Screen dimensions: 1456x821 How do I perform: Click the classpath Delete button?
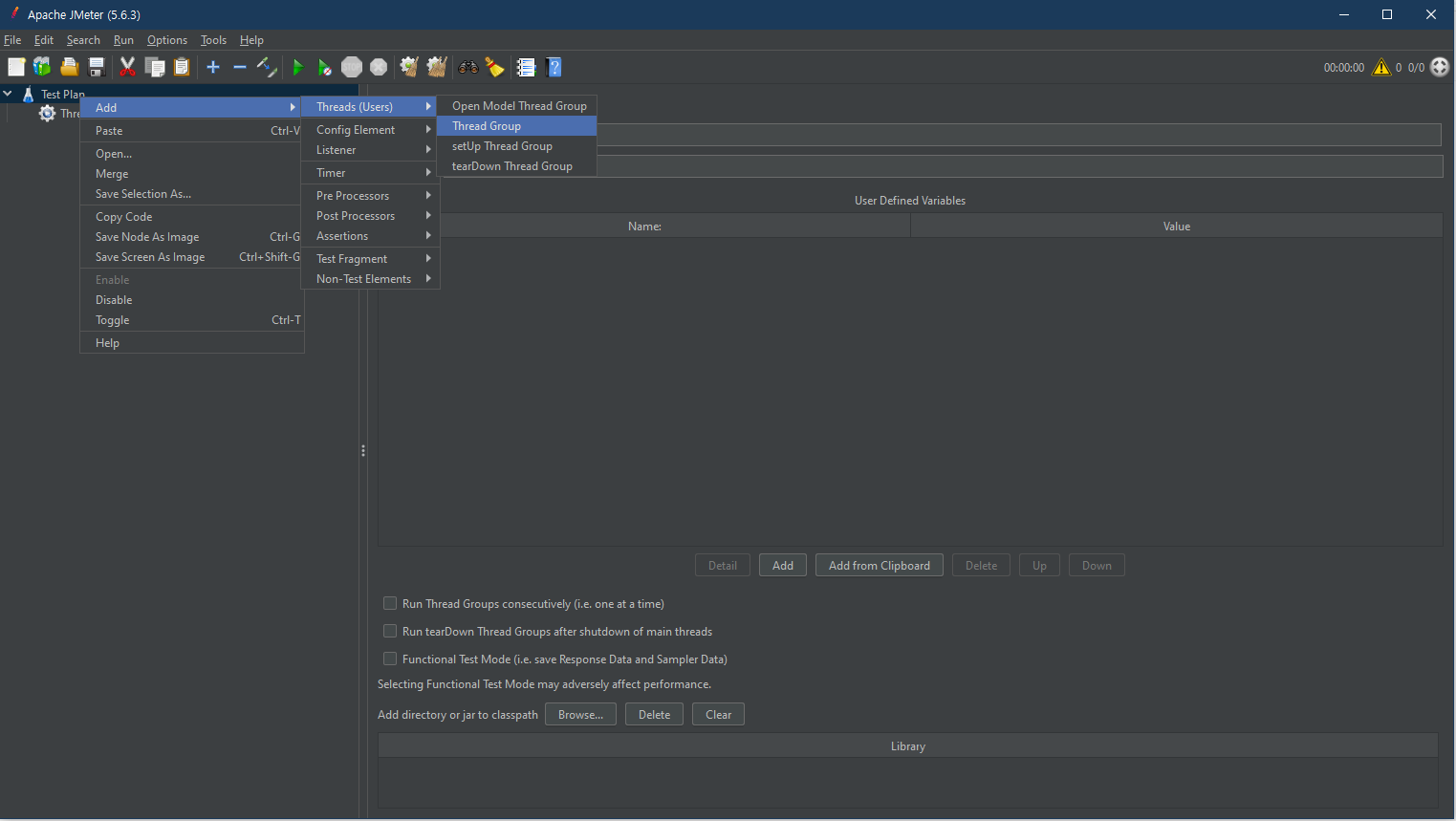(654, 715)
